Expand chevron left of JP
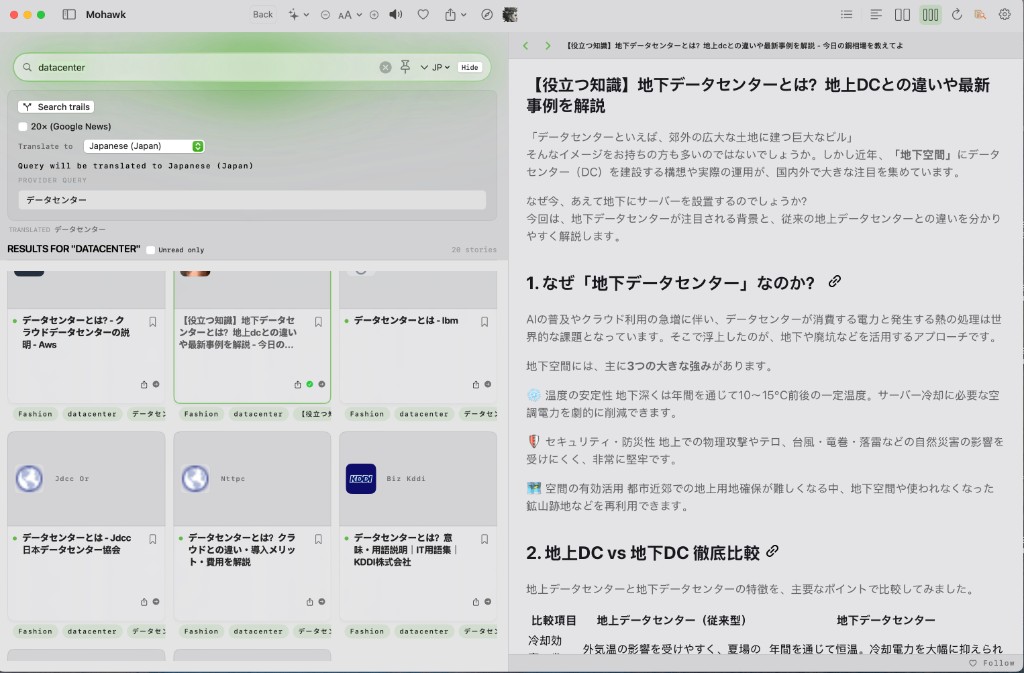The width and height of the screenshot is (1024, 673). (424, 67)
